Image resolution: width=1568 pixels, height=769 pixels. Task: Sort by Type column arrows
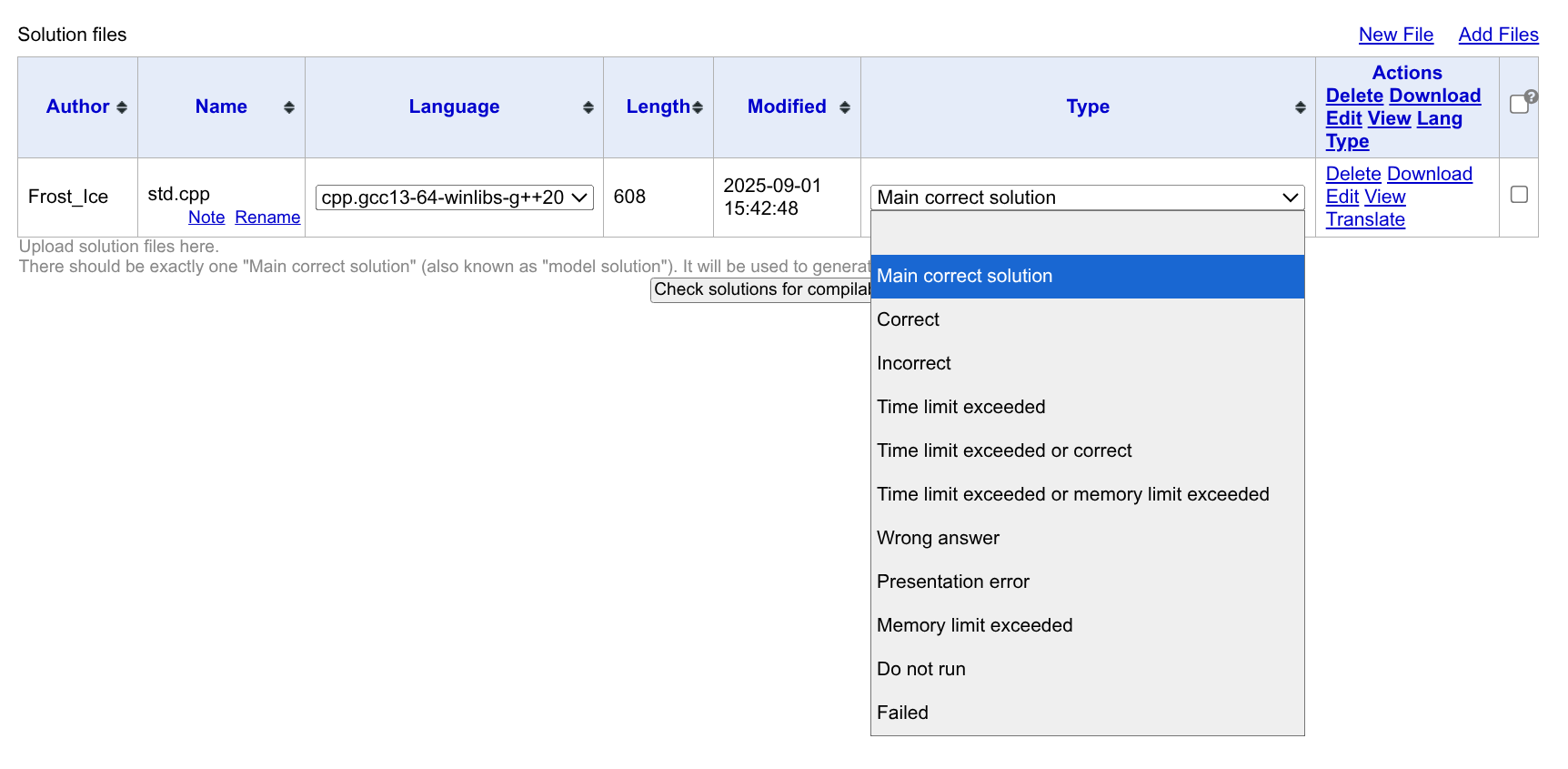[x=1301, y=107]
